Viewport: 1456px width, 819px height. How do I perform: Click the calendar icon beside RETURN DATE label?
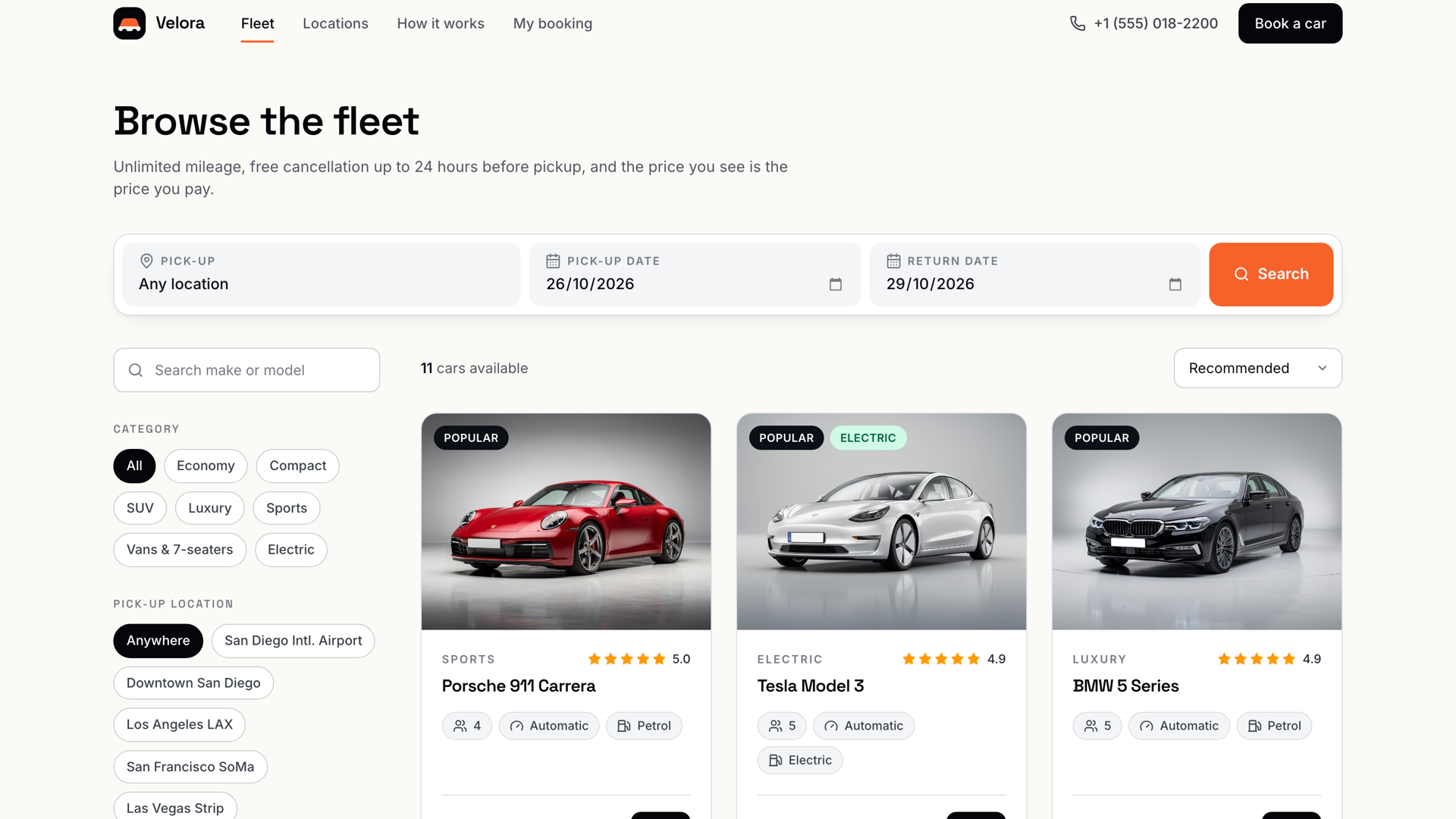[893, 261]
